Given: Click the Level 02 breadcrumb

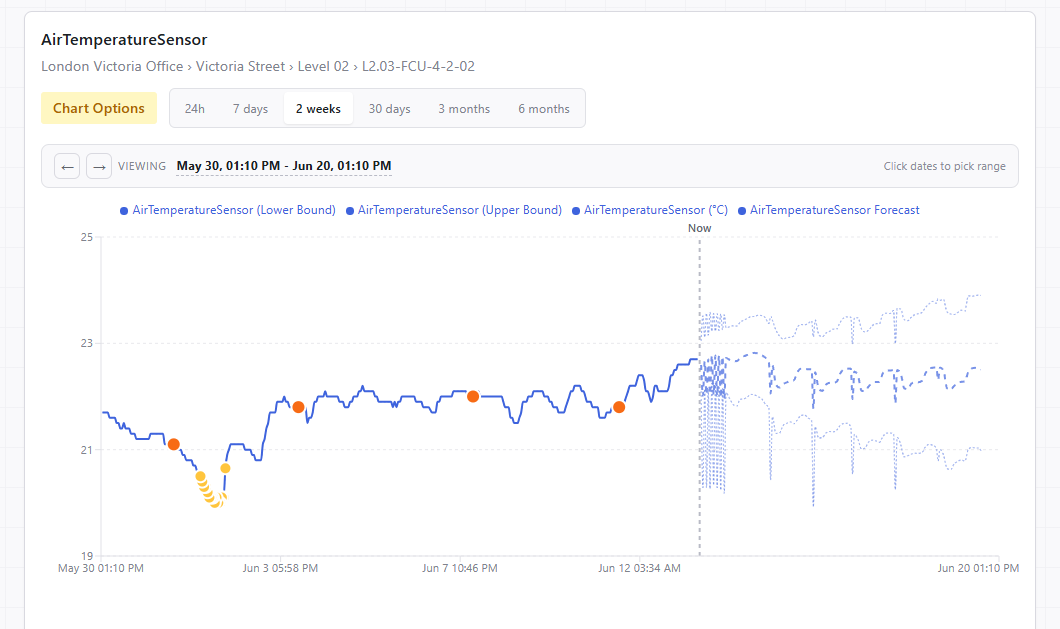Looking at the screenshot, I should tap(323, 66).
